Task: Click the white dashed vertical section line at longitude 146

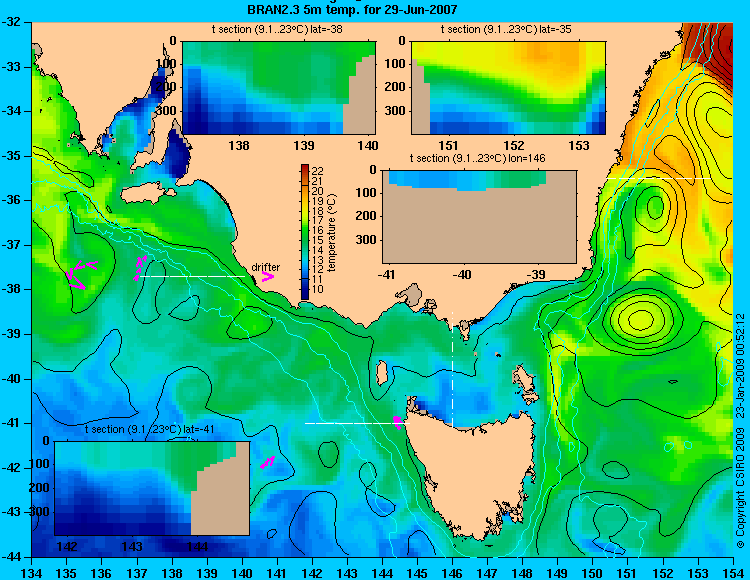Action: [x=452, y=369]
